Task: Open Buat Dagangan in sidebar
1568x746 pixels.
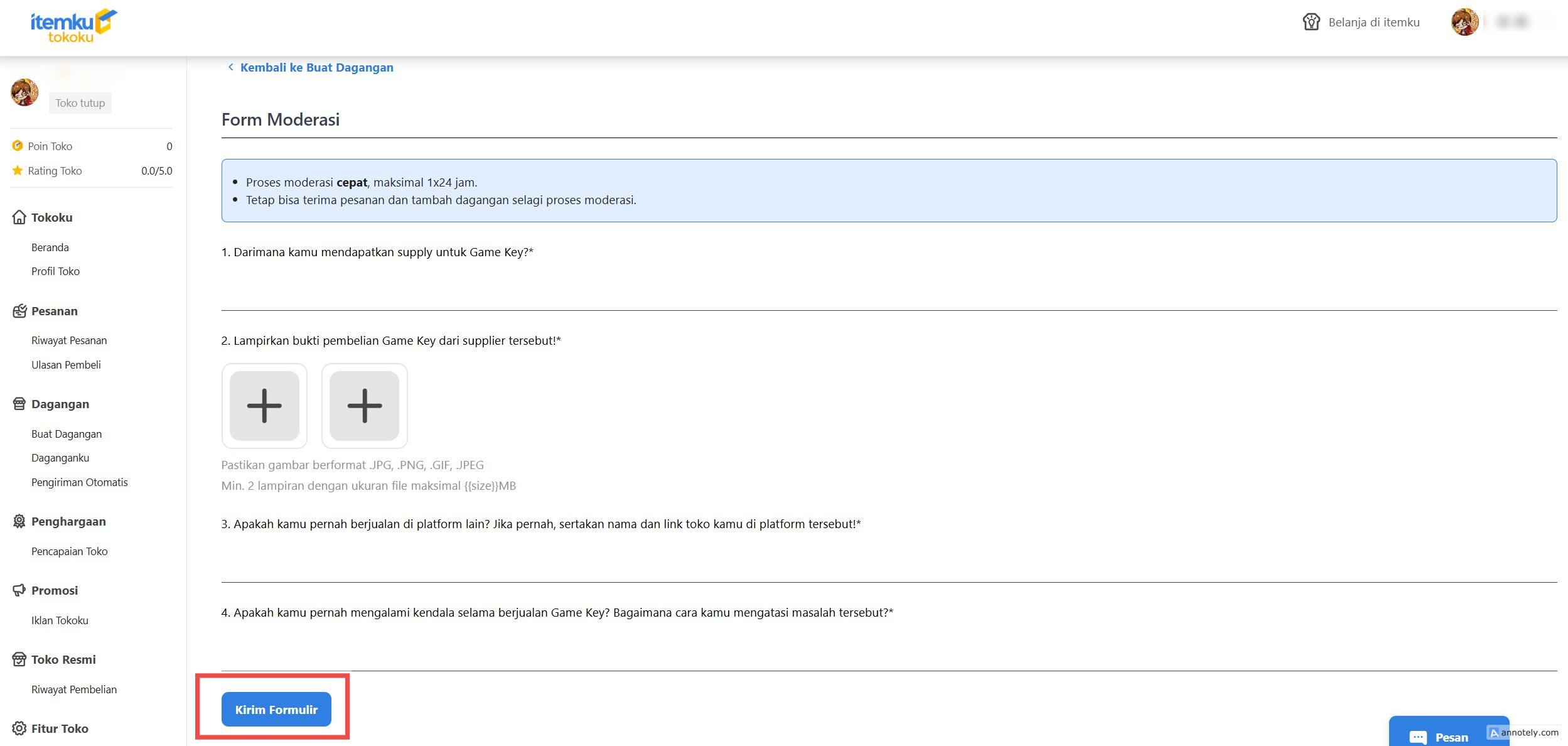Action: pos(67,434)
